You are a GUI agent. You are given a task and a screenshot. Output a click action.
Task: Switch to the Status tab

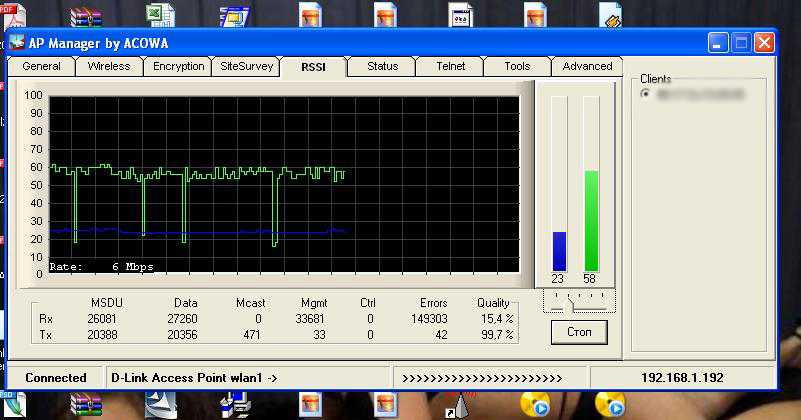coord(382,67)
